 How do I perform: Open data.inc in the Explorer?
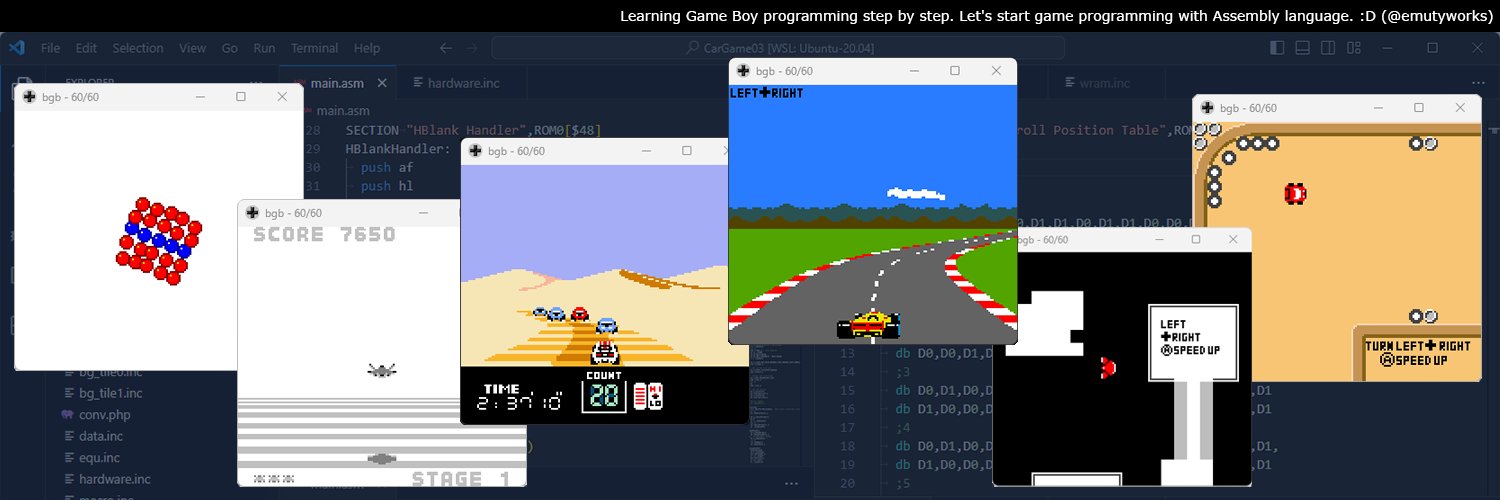(x=101, y=436)
